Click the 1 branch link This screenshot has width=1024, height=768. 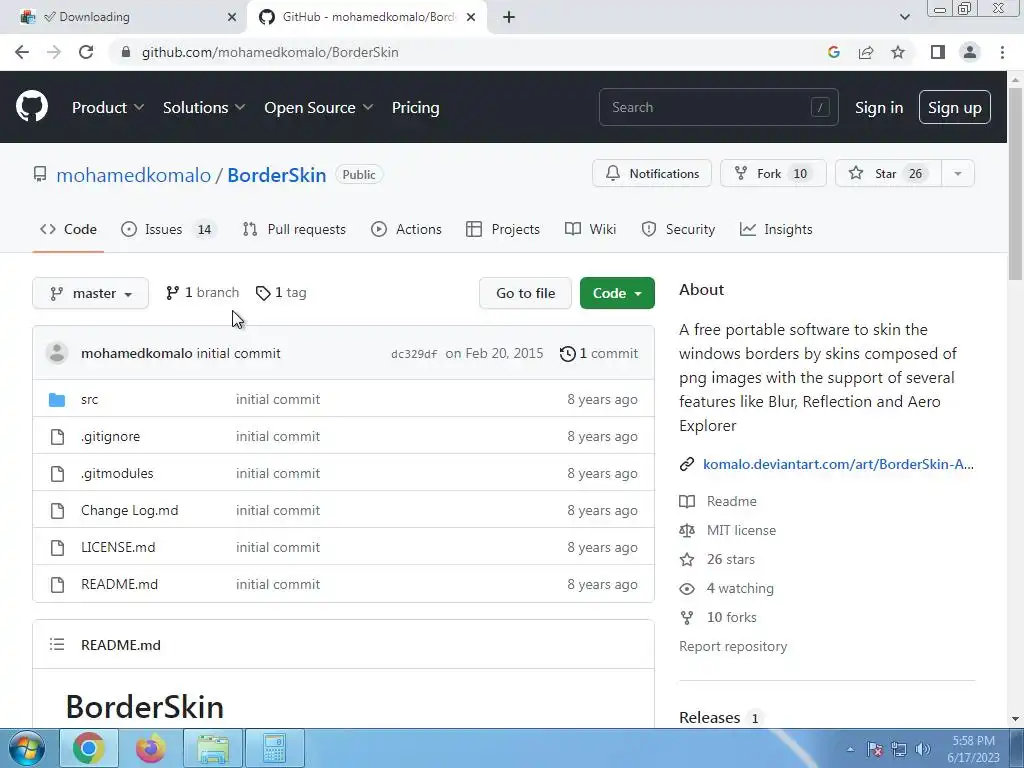point(202,293)
